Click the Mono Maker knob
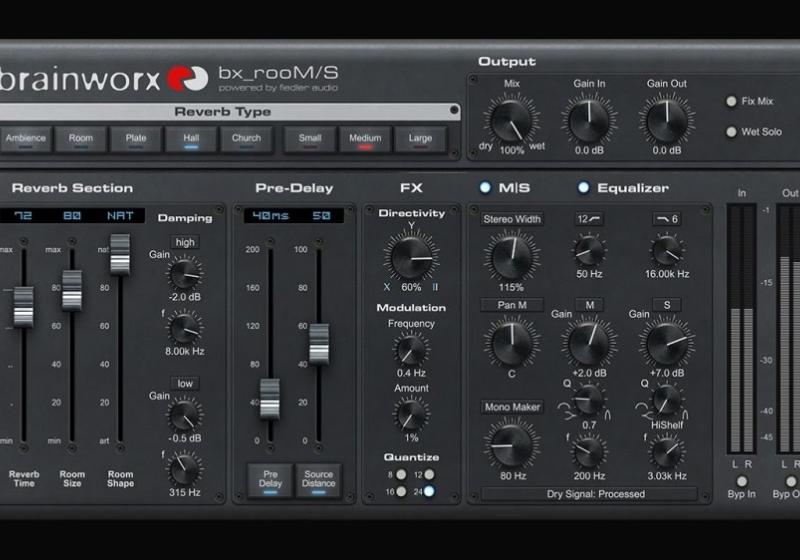Viewport: 800px width, 560px height. [512, 441]
